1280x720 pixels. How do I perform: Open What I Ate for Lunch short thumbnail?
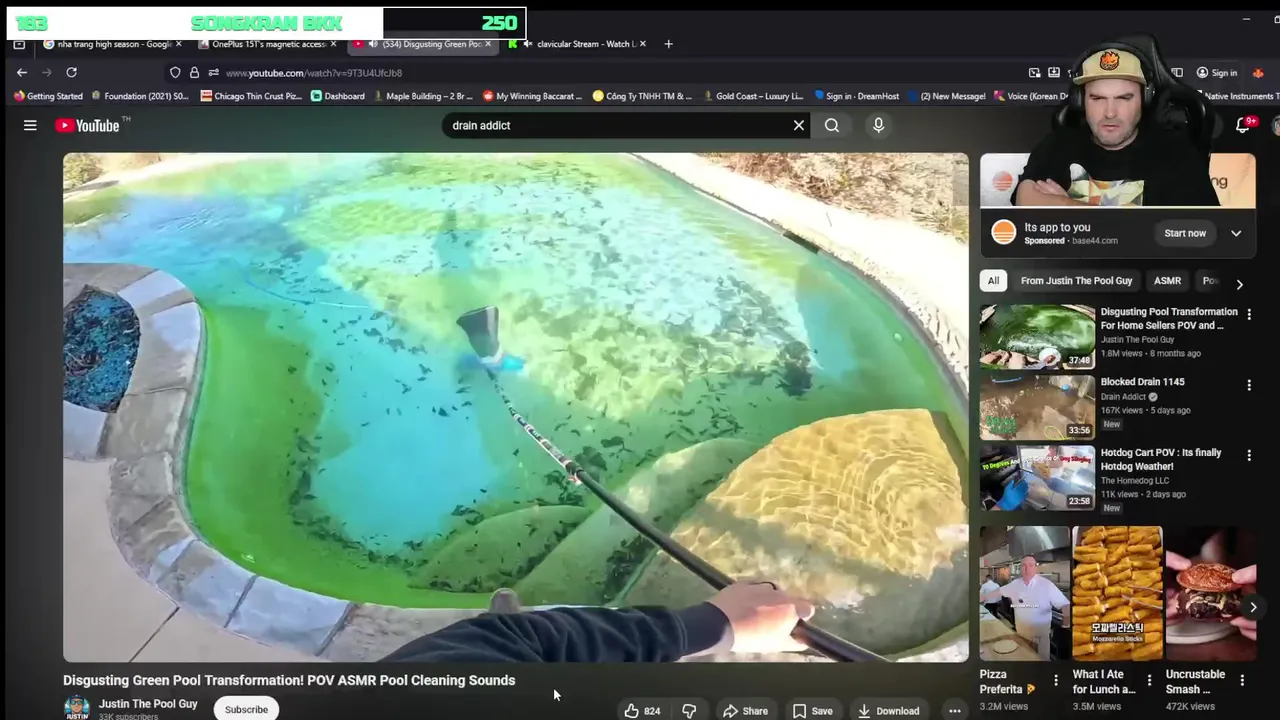tap(1117, 594)
